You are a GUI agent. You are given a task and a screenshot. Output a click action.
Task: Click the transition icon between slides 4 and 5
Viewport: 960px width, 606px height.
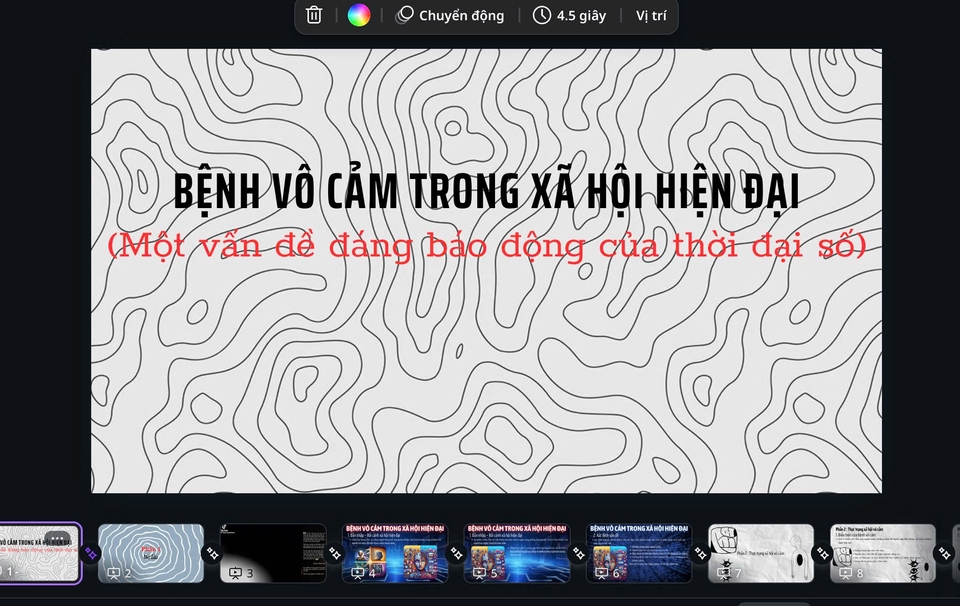click(x=456, y=553)
